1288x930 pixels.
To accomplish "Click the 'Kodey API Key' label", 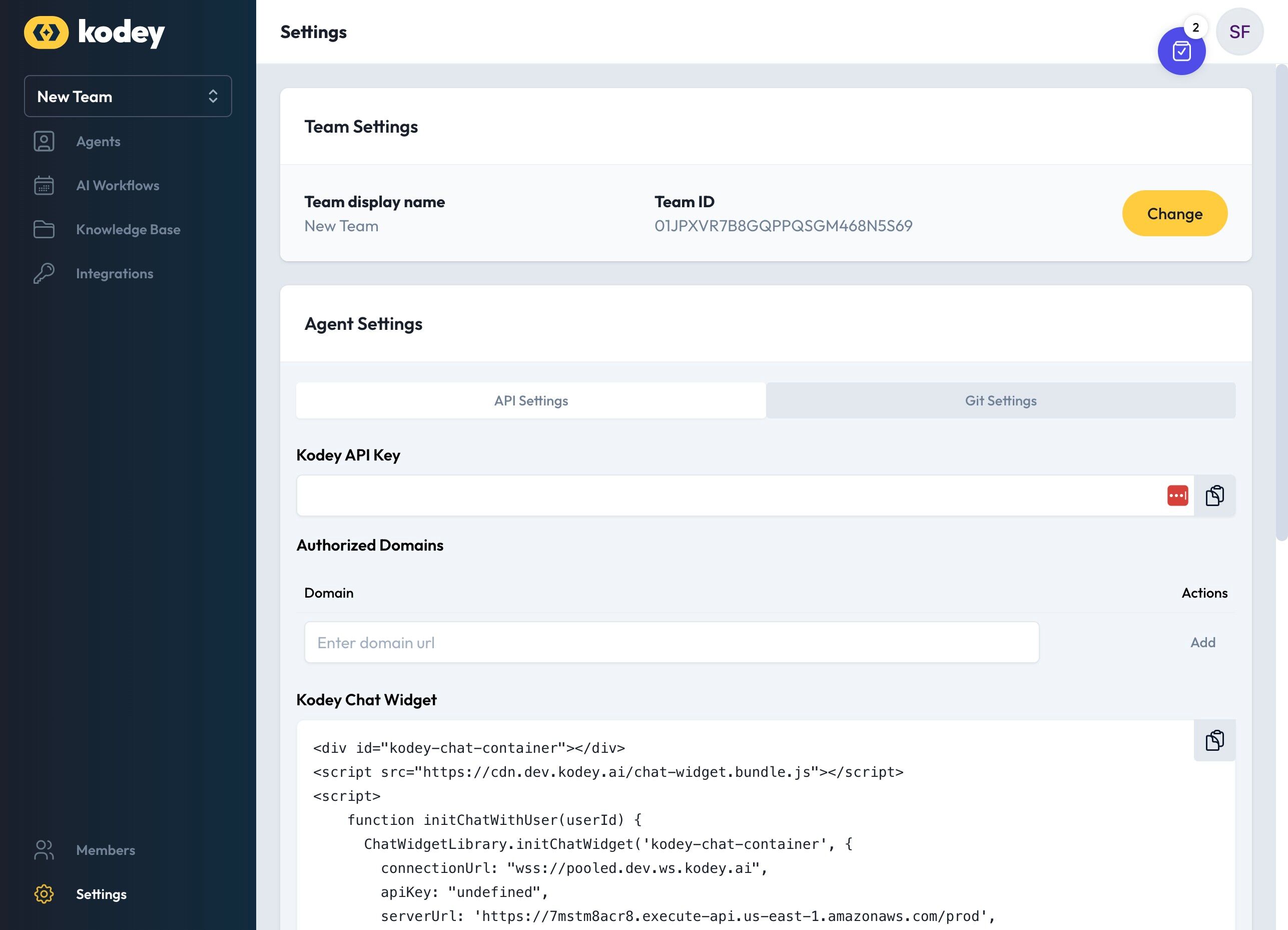I will [348, 455].
